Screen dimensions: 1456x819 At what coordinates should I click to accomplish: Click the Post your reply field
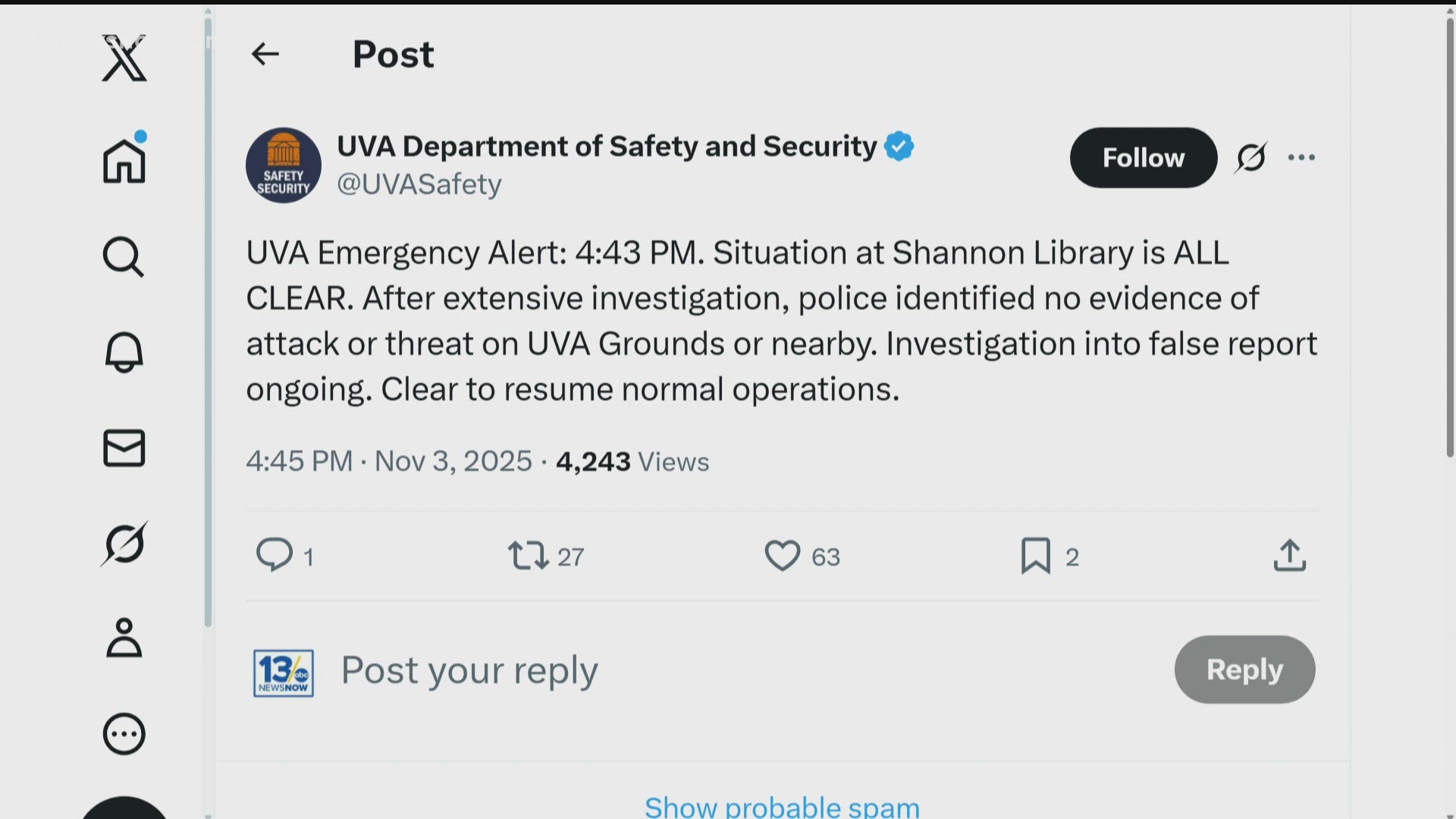pyautogui.click(x=469, y=670)
